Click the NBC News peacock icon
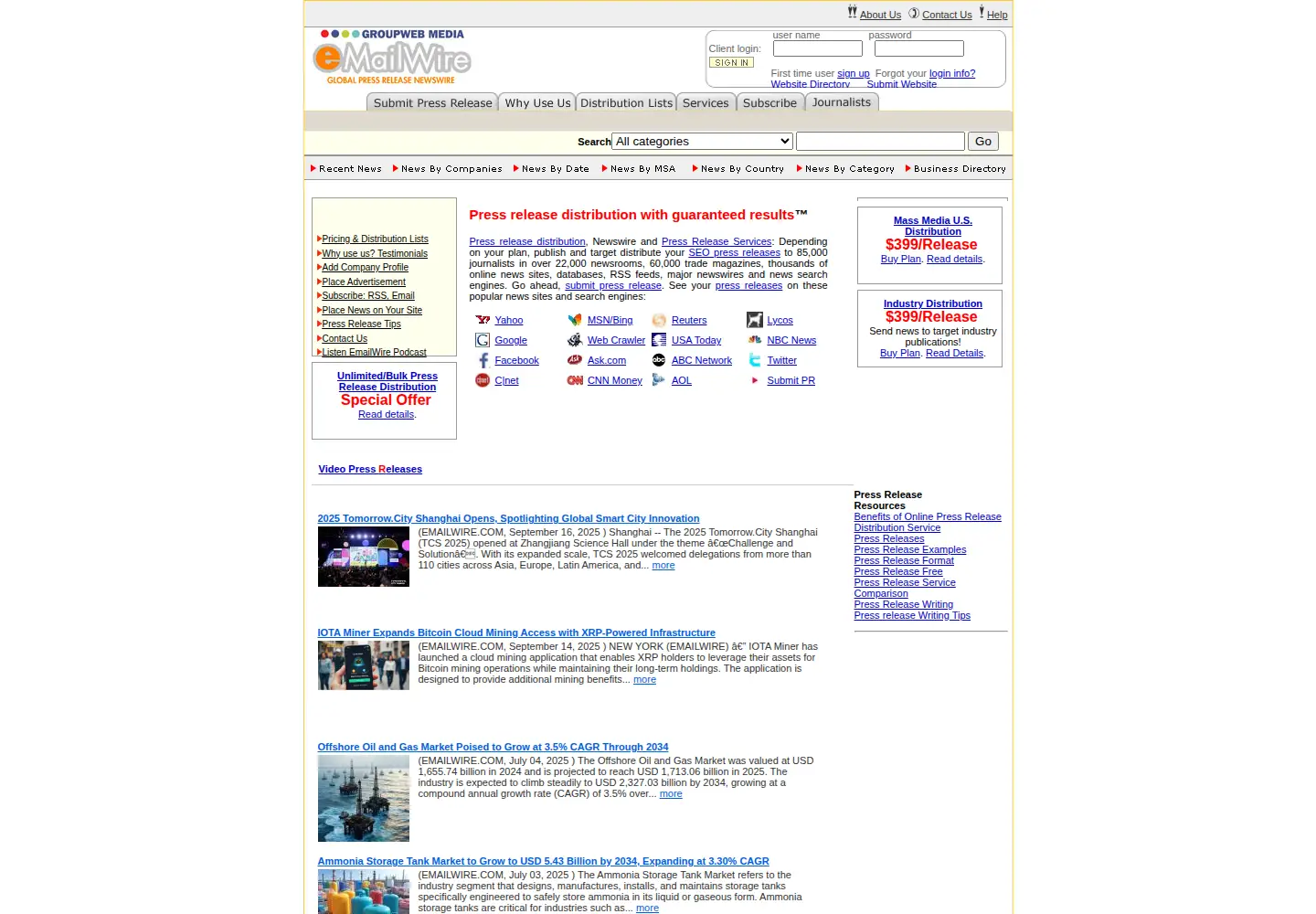 tap(755, 340)
